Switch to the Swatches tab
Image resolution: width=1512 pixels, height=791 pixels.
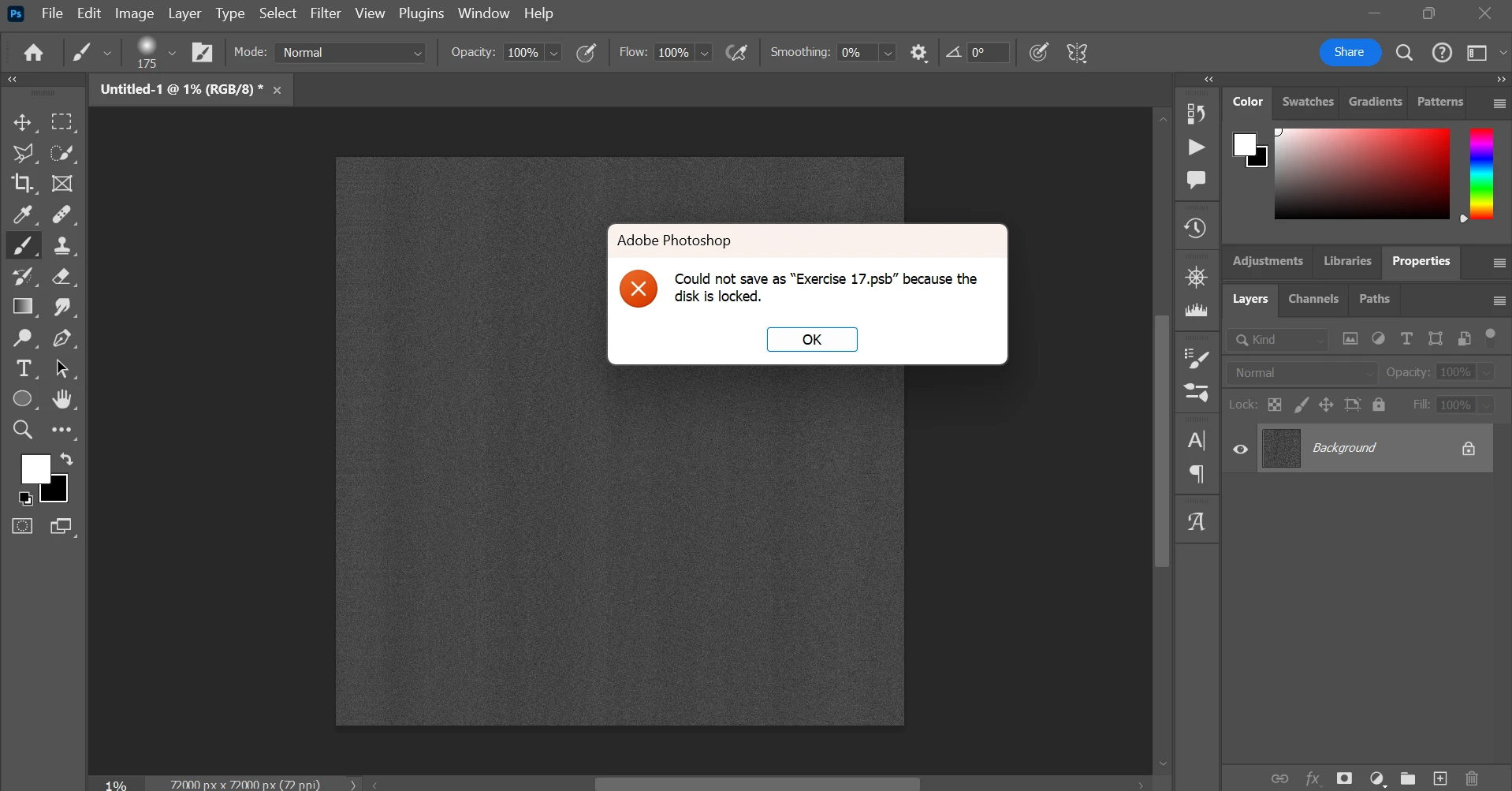tap(1308, 102)
